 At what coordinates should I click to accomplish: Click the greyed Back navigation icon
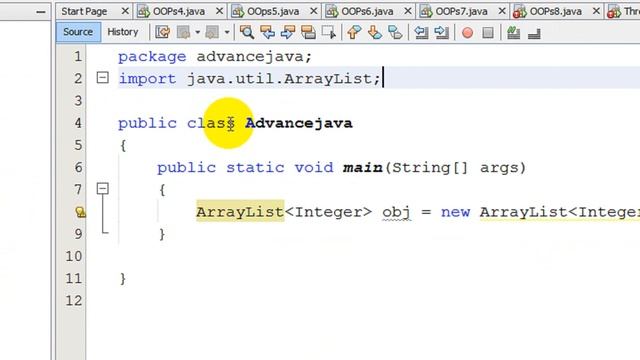[x=183, y=32]
